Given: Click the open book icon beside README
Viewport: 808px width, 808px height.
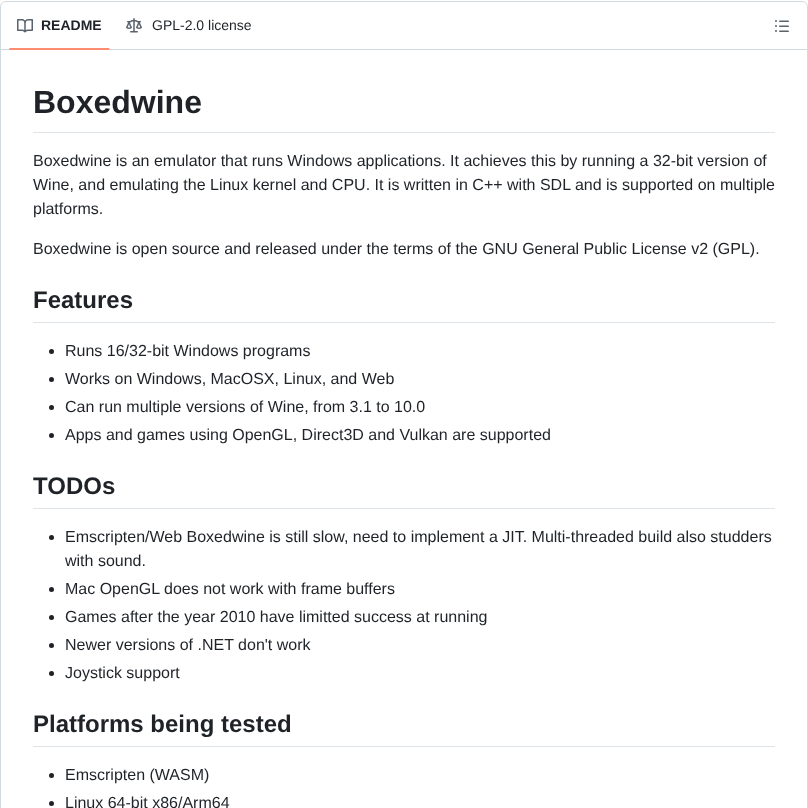Looking at the screenshot, I should tap(25, 26).
